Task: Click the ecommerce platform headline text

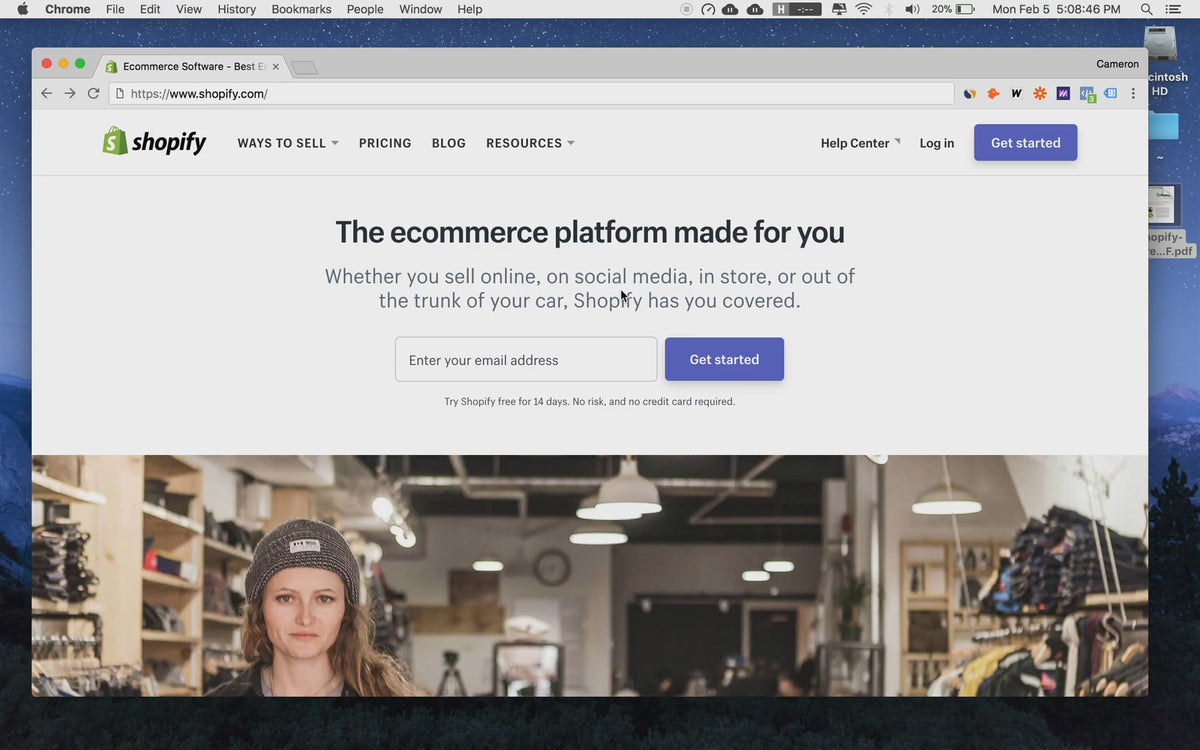Action: point(590,232)
